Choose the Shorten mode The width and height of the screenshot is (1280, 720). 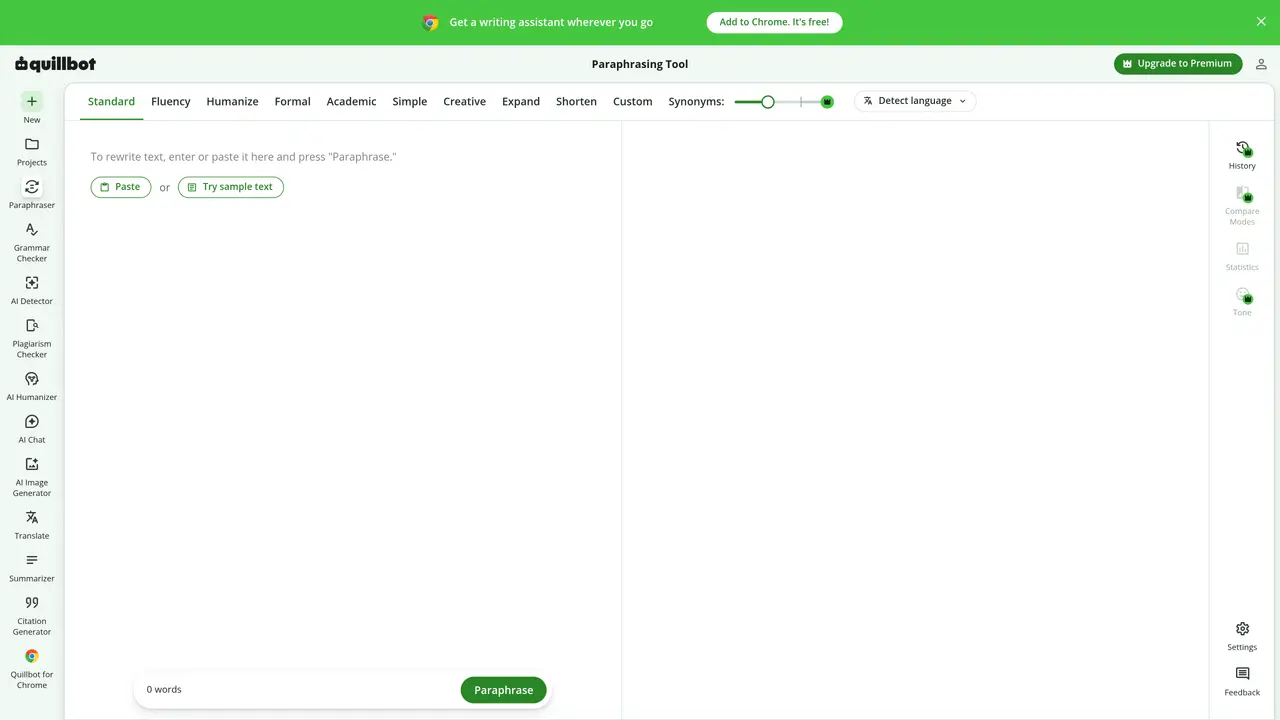(577, 102)
